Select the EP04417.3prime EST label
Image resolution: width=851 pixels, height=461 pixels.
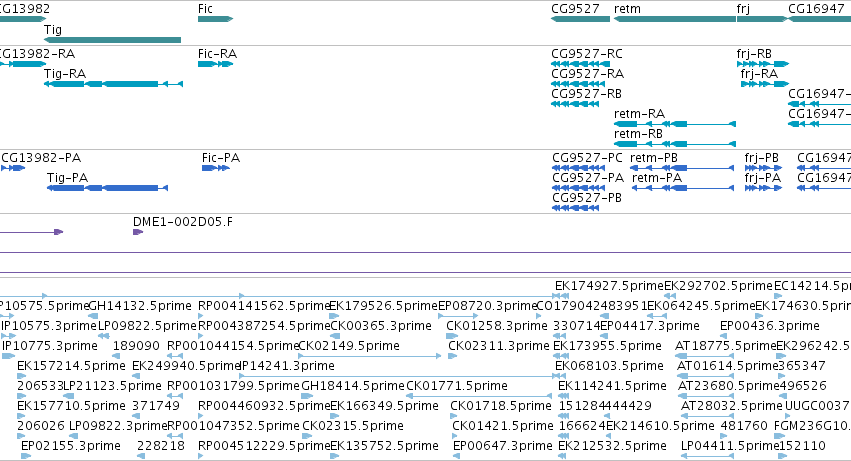650,326
